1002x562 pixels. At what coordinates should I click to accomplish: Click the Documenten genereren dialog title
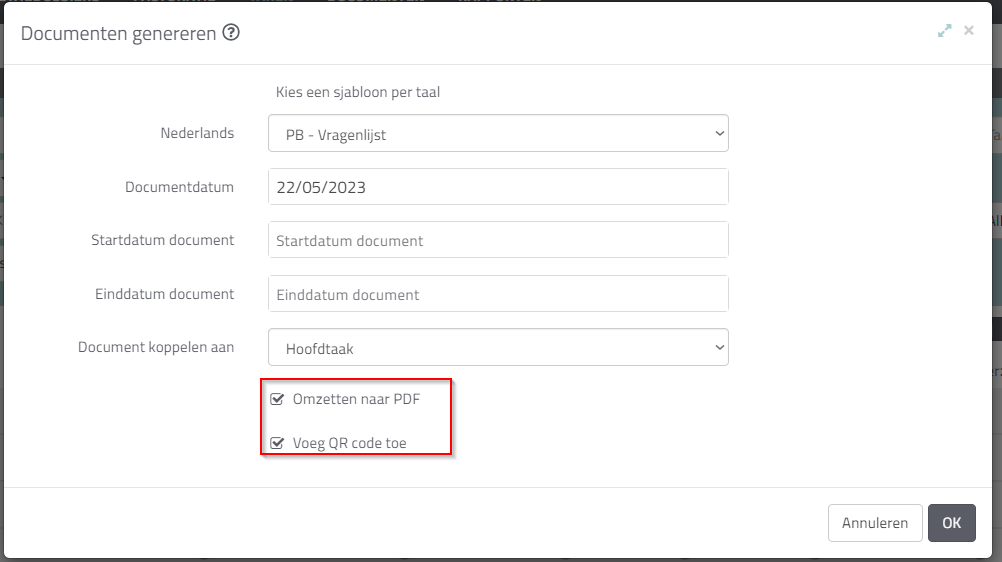[x=118, y=34]
